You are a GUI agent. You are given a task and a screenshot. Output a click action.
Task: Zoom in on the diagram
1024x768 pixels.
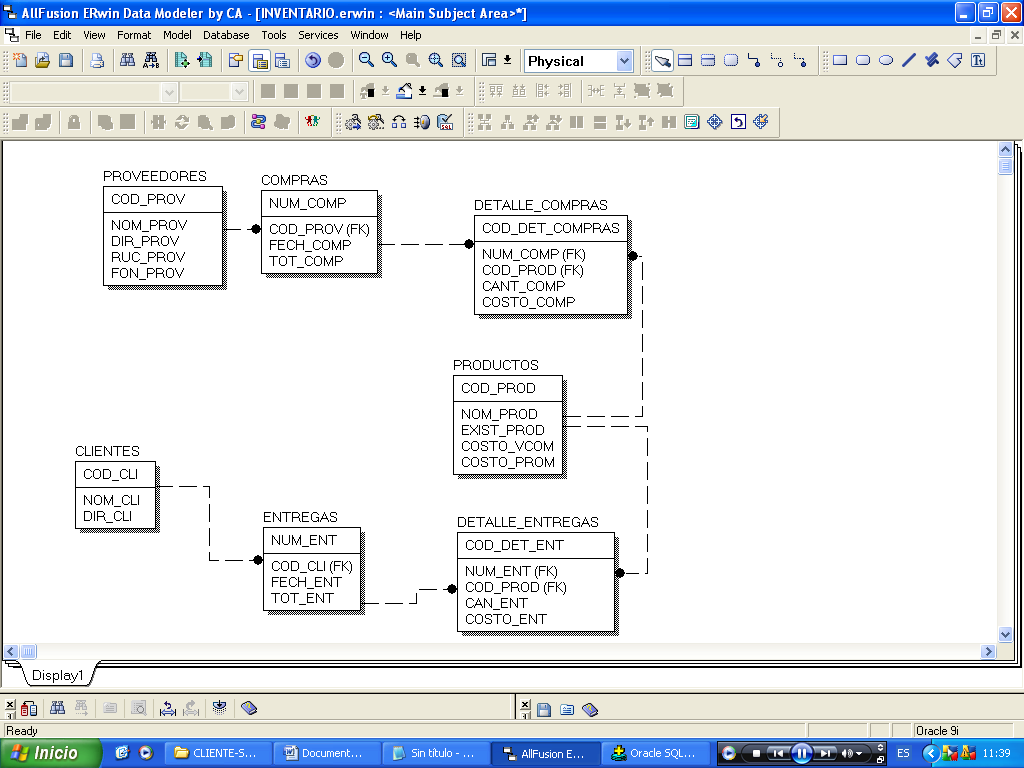click(x=386, y=60)
